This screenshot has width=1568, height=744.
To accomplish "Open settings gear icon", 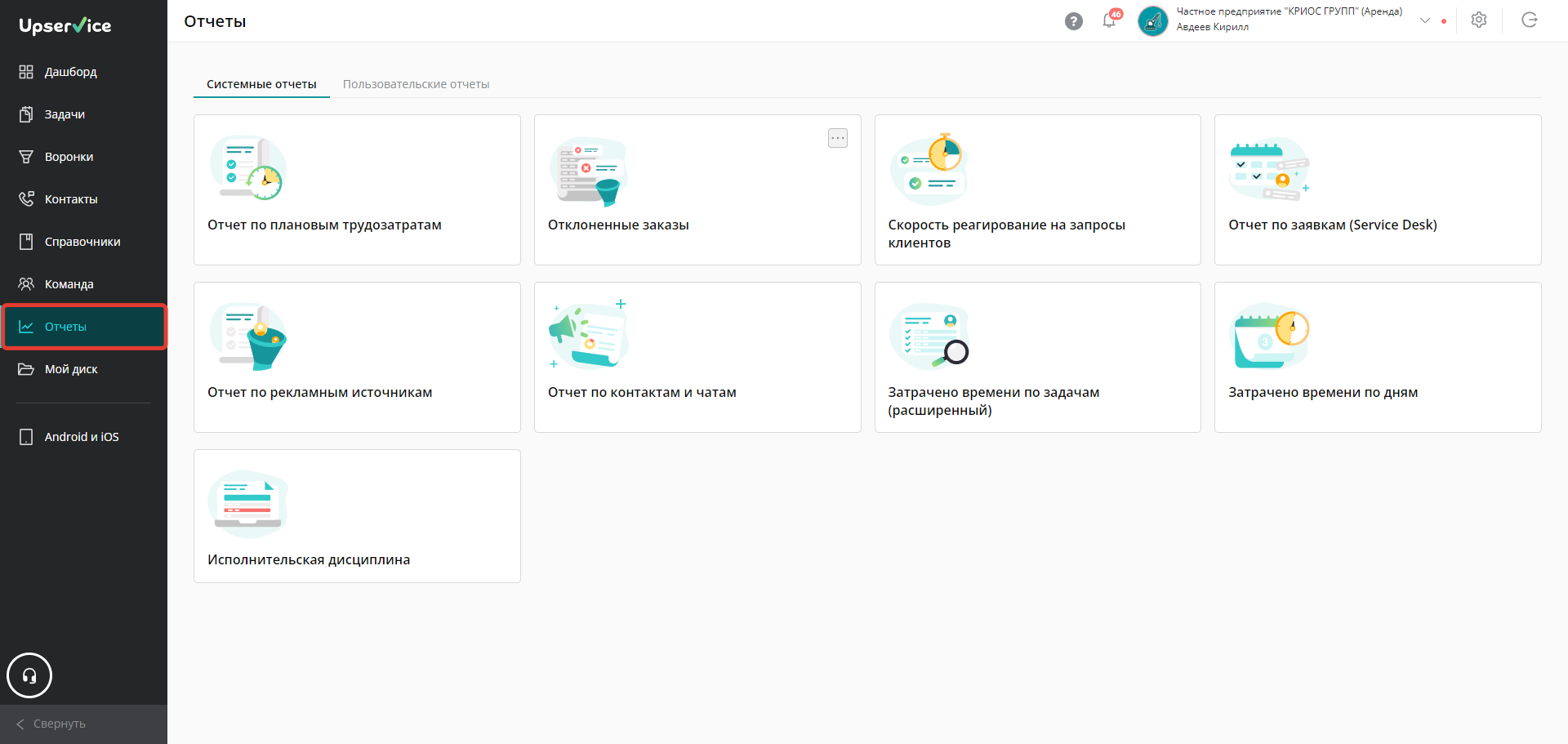I will (1479, 20).
